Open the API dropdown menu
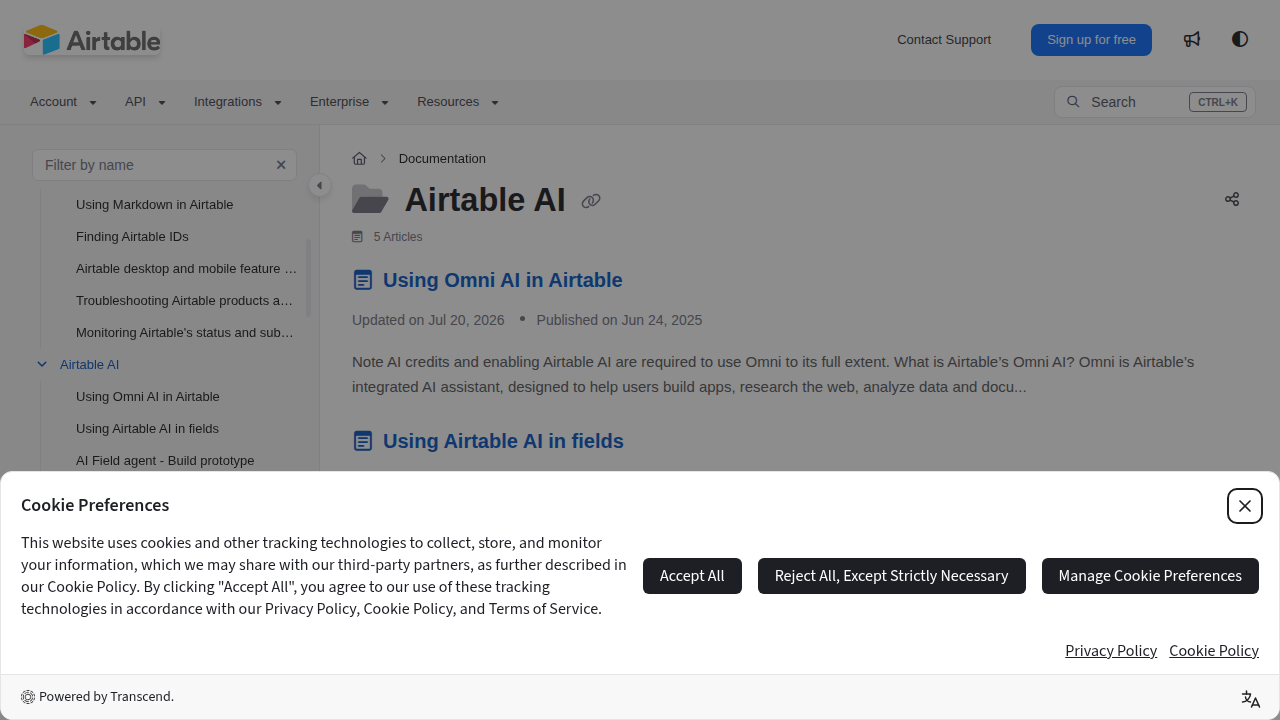This screenshot has height=720, width=1280. coord(145,102)
